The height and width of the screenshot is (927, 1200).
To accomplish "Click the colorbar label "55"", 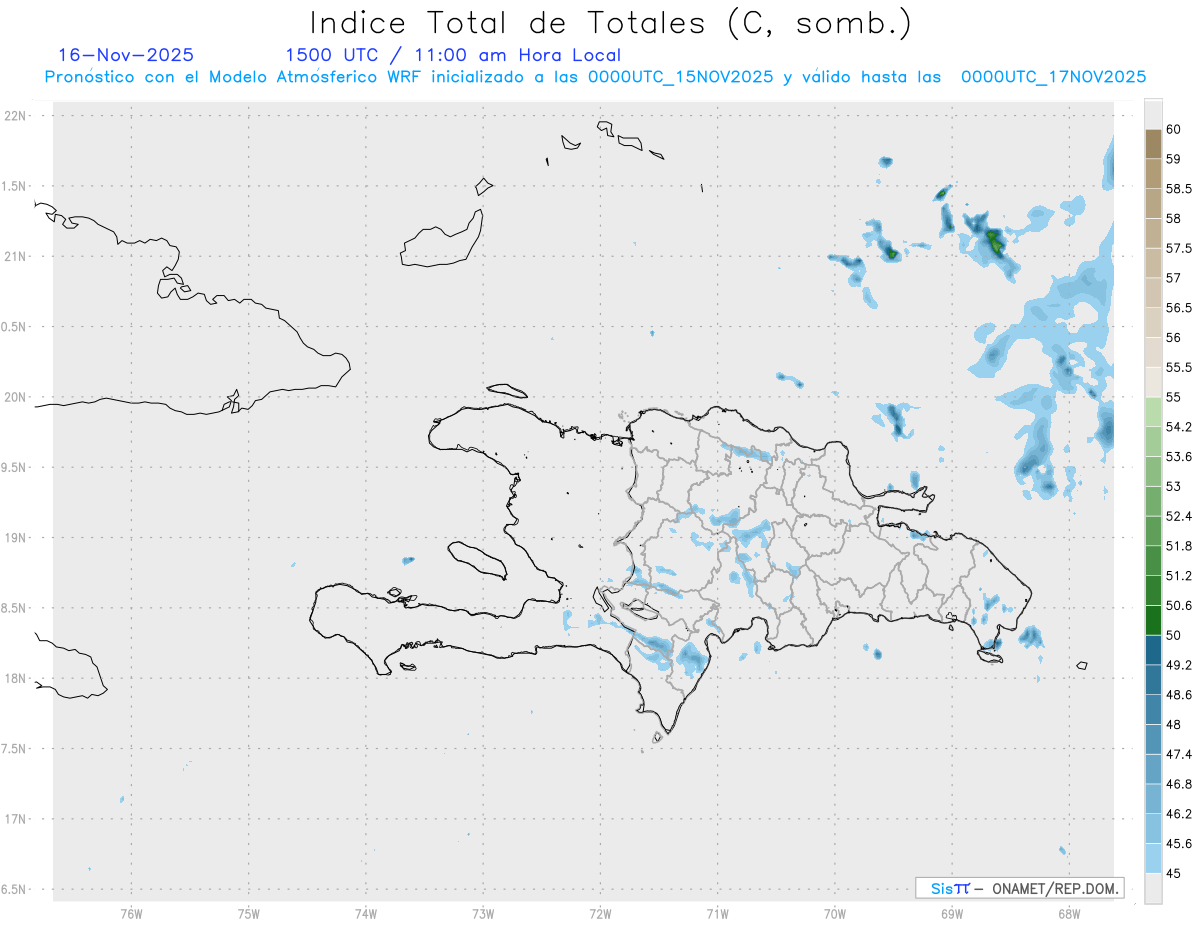I will point(1173,398).
